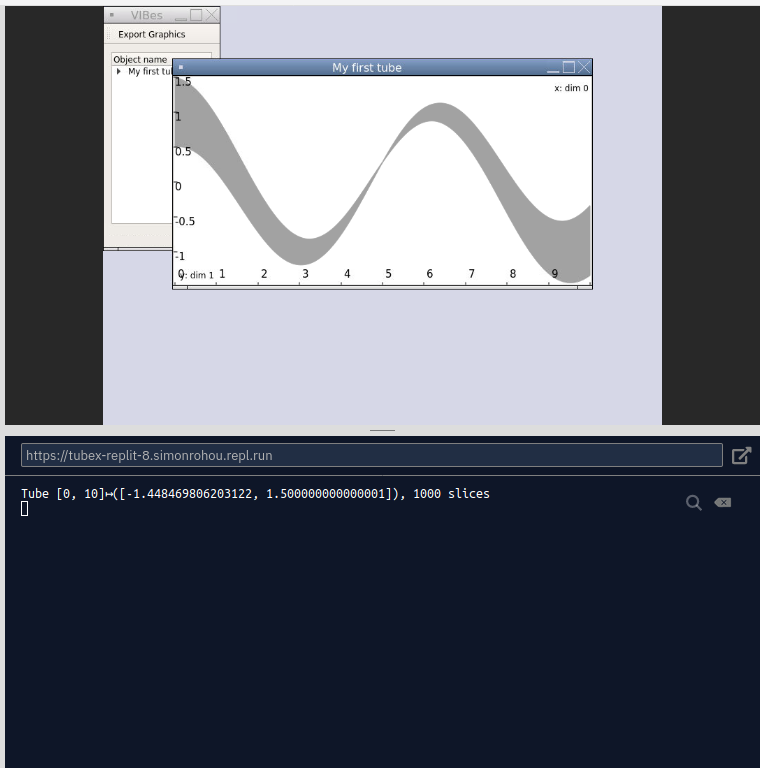Select My first tube in object list
Viewport: 760px width, 768px height.
click(150, 72)
